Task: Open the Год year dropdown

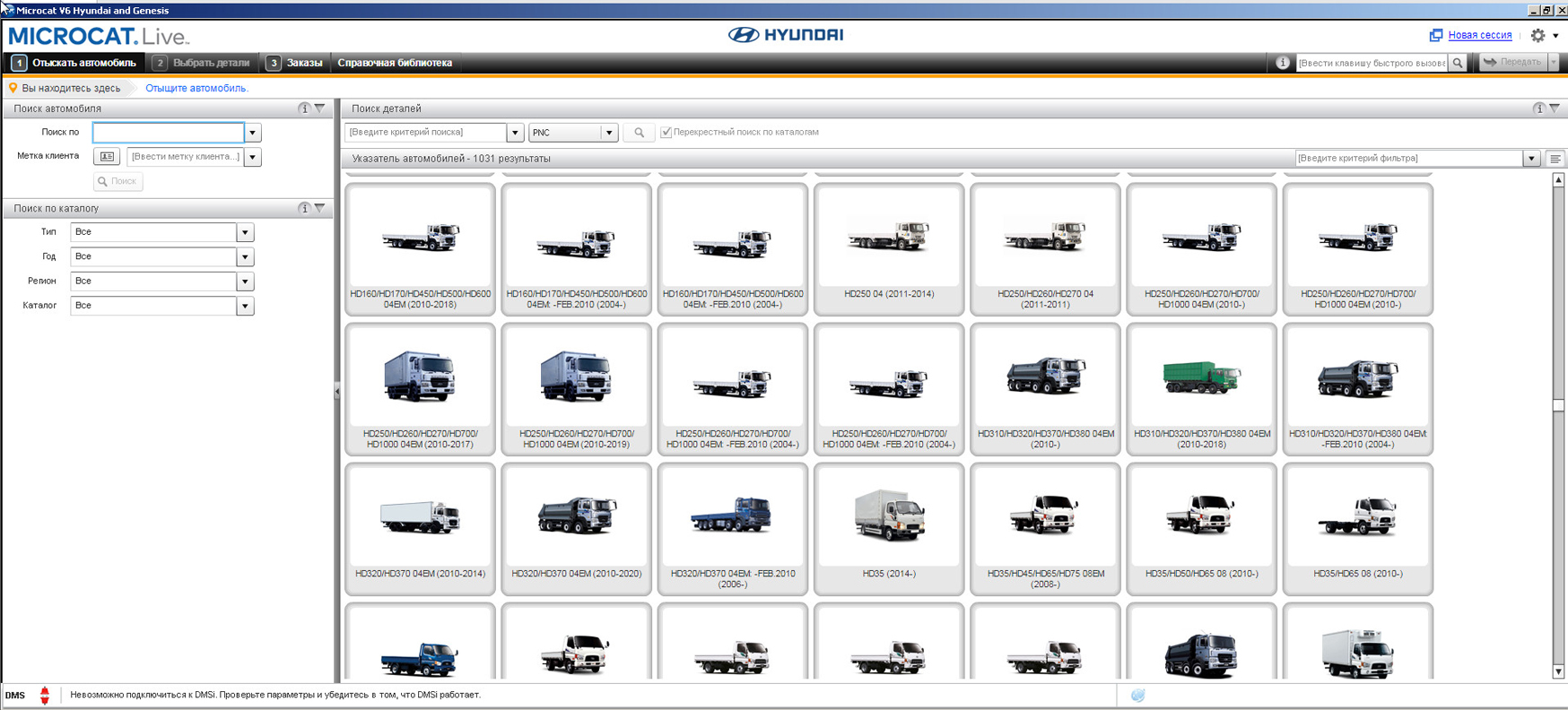Action: [244, 257]
